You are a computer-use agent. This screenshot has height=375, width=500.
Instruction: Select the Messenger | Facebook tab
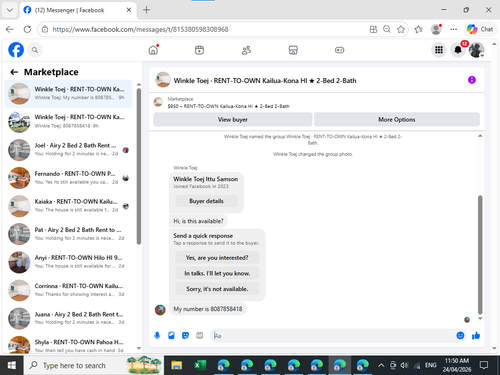point(77,10)
